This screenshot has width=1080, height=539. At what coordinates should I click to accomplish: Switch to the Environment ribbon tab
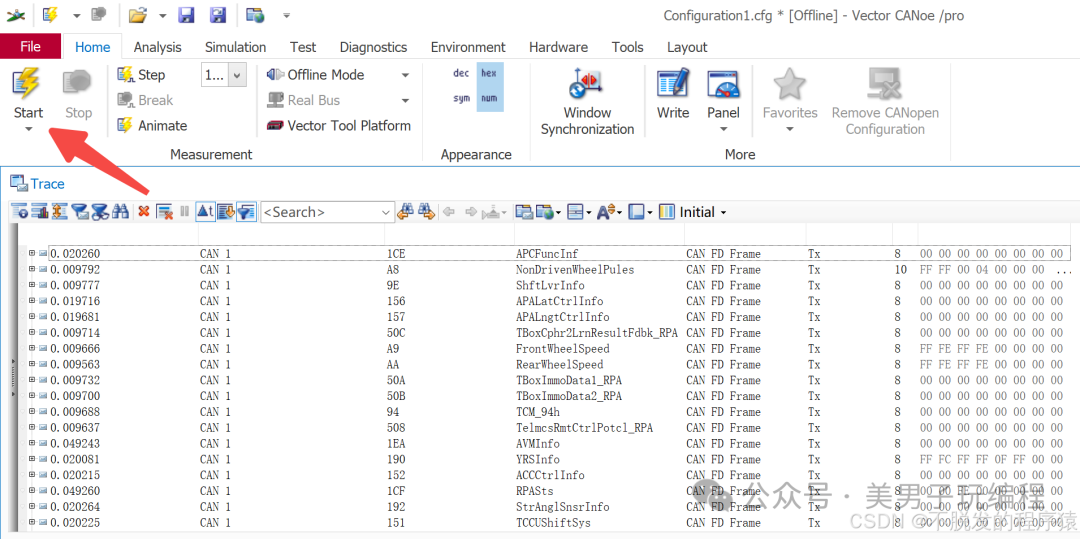[468, 47]
